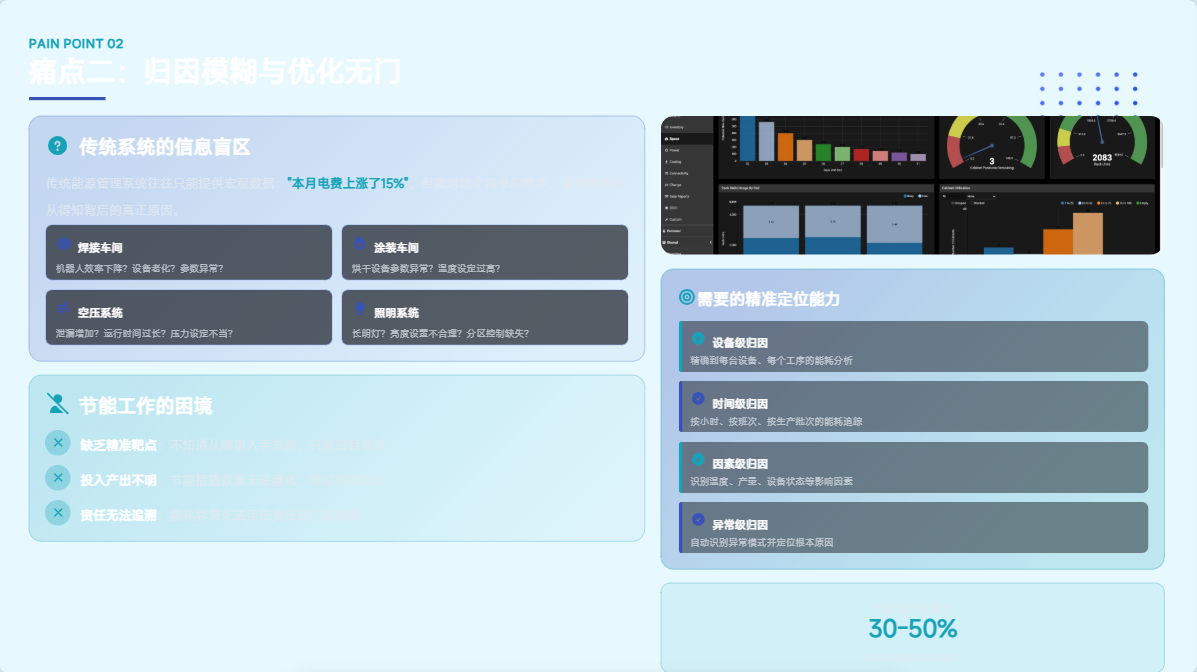Click the X circle beside 投入产出不明
This screenshot has width=1197, height=672.
click(x=58, y=478)
